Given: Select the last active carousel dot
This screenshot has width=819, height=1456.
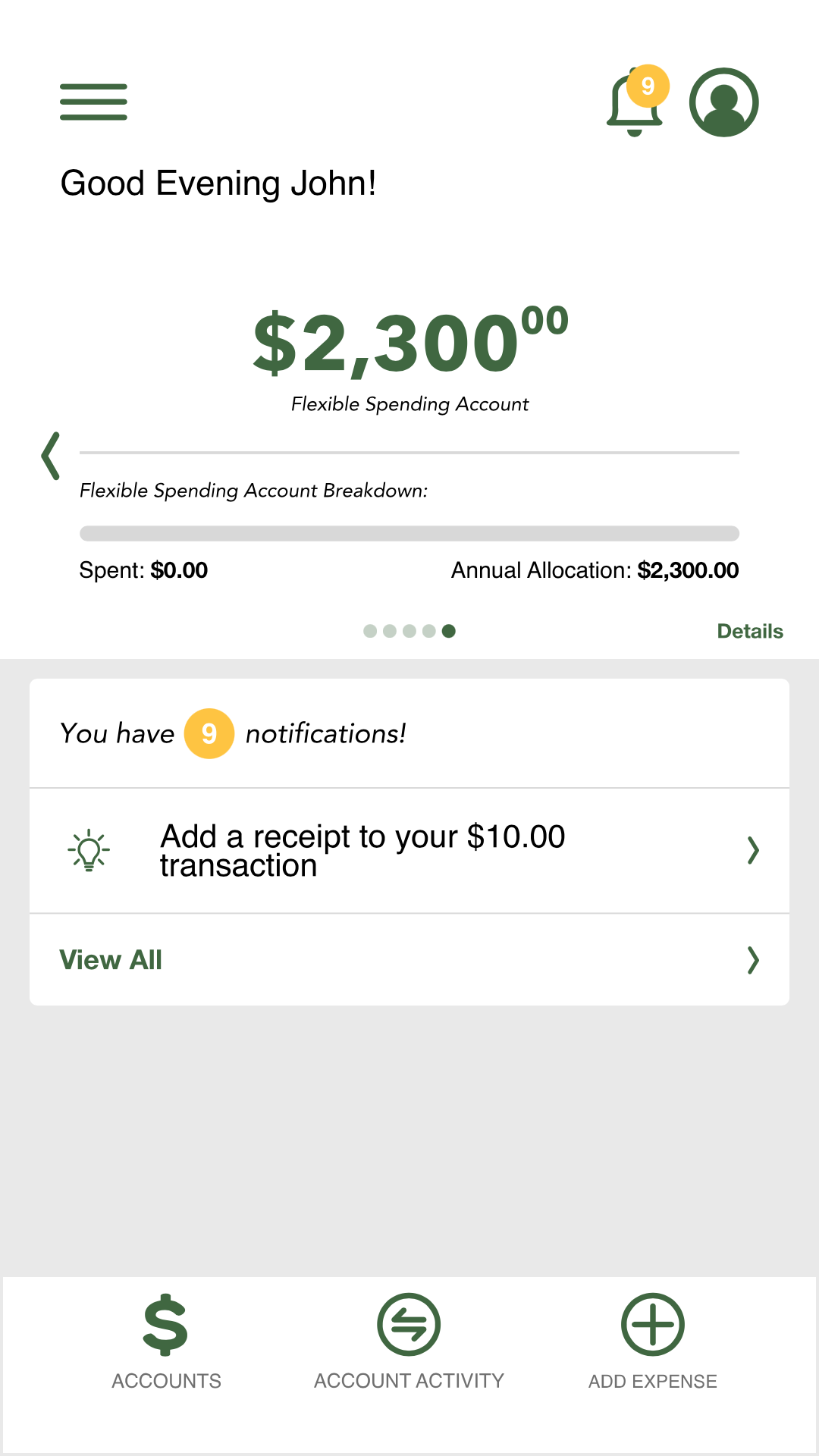Looking at the screenshot, I should coord(449,631).
